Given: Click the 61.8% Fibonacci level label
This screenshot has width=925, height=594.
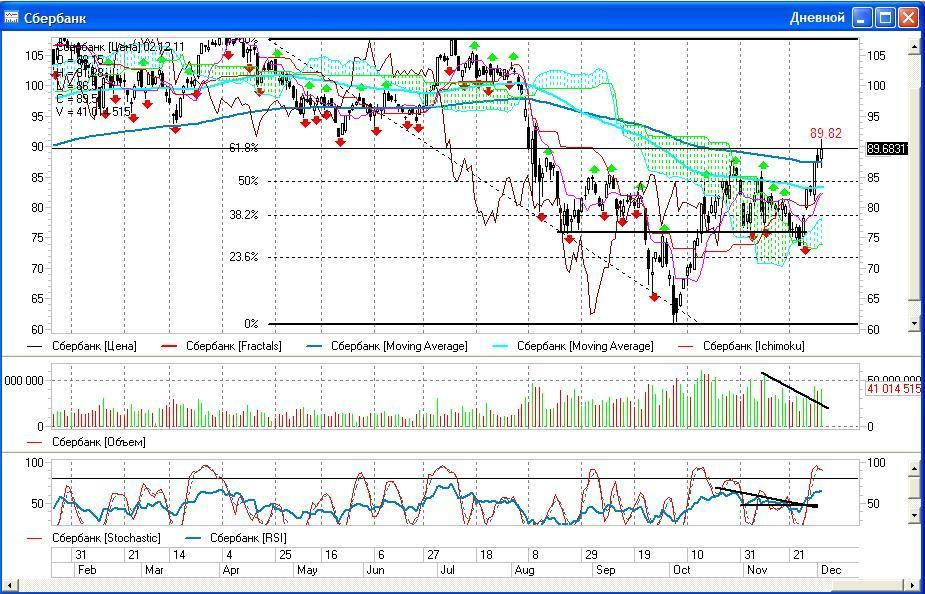Looking at the screenshot, I should point(244,148).
